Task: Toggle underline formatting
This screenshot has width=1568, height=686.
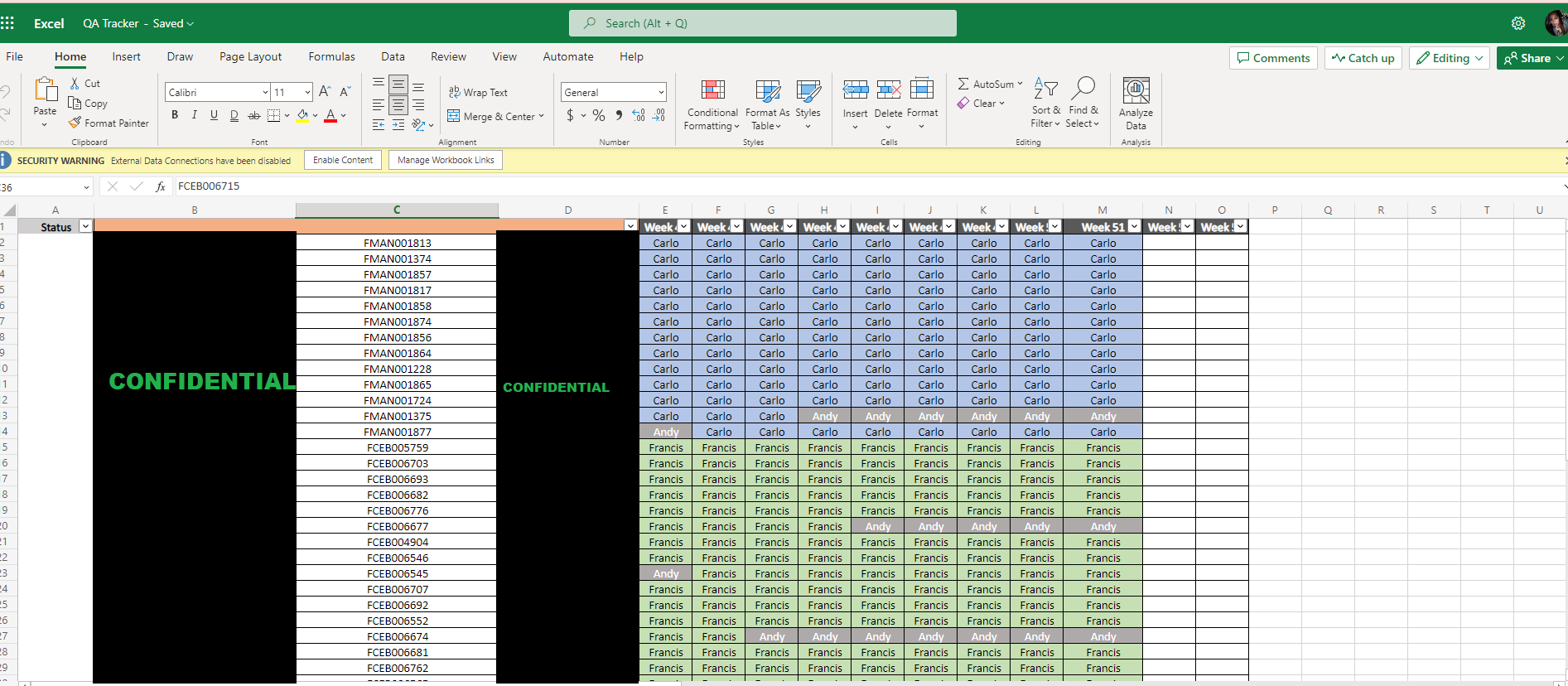Action: [214, 115]
